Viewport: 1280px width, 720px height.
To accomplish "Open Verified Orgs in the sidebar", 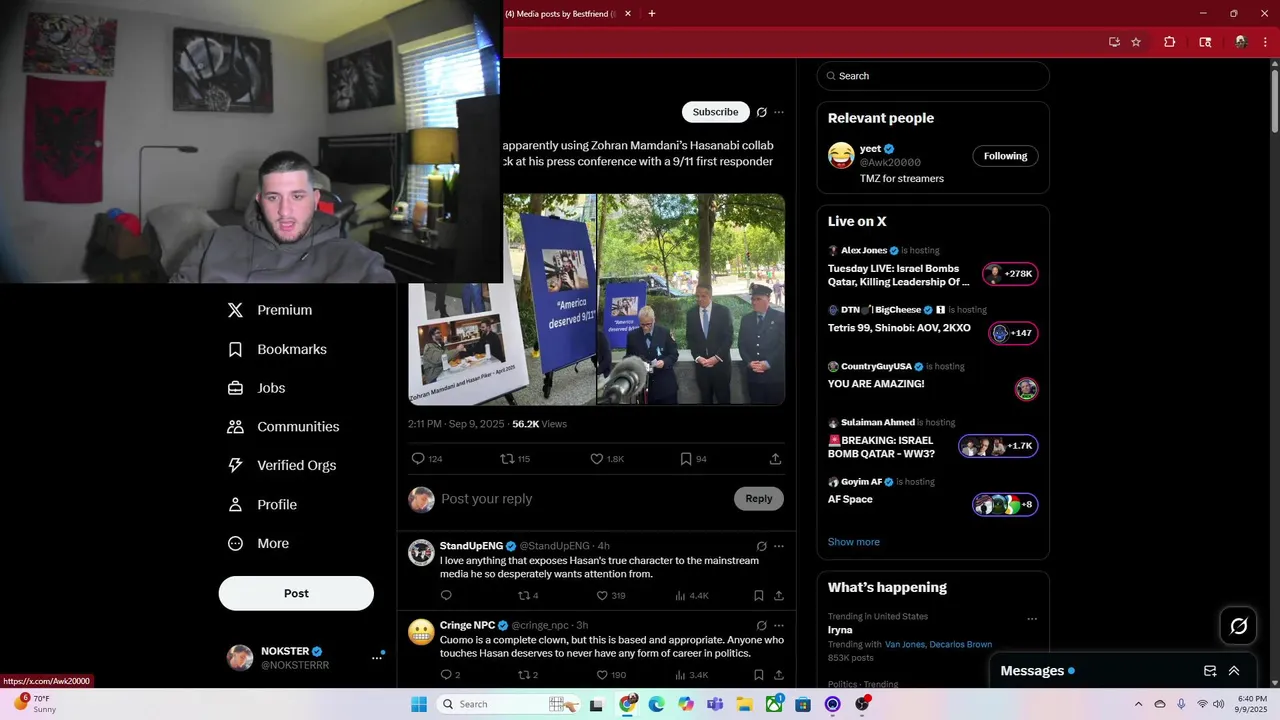I will pyautogui.click(x=281, y=465).
